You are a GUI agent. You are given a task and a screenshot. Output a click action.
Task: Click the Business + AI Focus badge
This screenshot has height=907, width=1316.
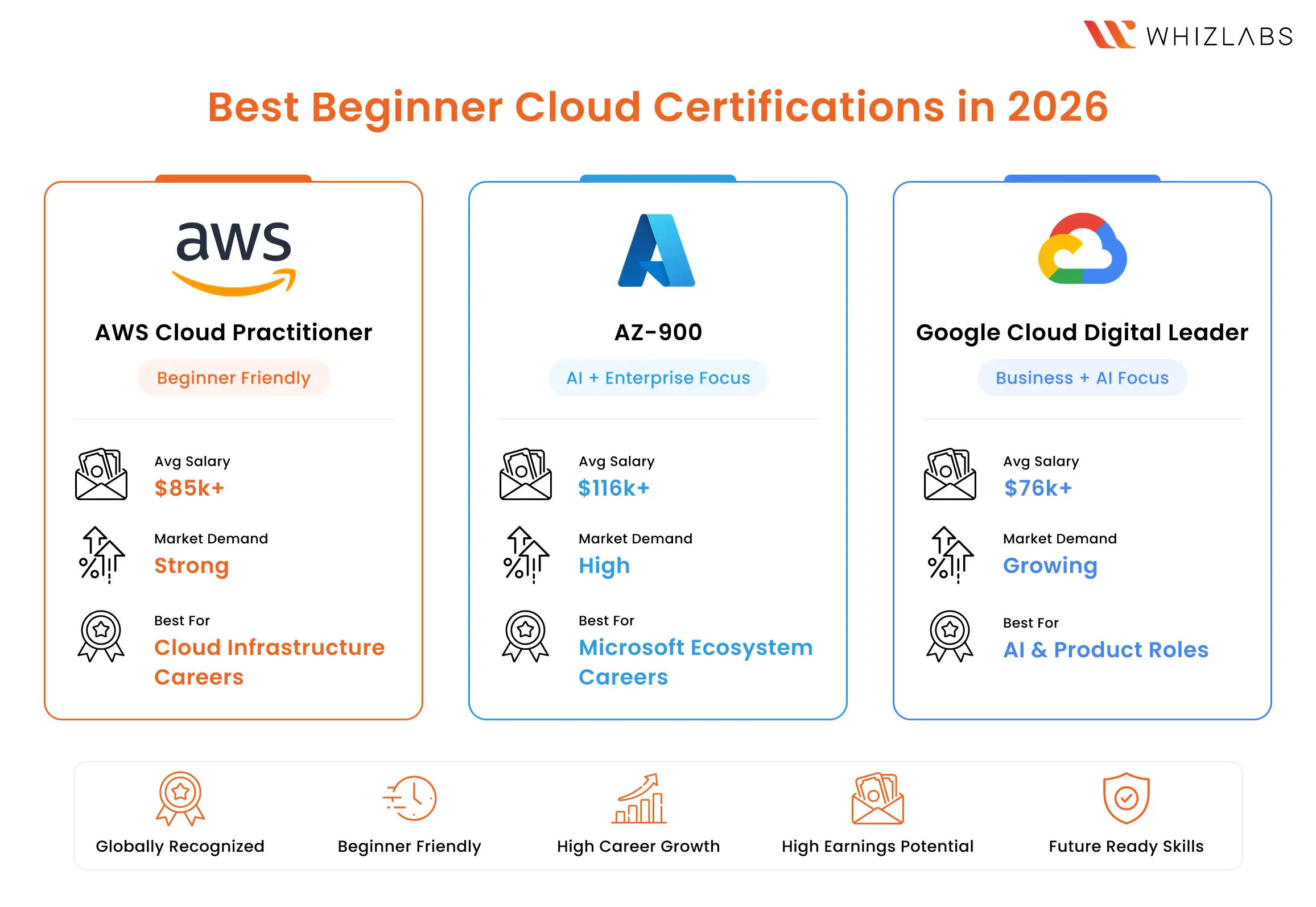(x=1082, y=378)
